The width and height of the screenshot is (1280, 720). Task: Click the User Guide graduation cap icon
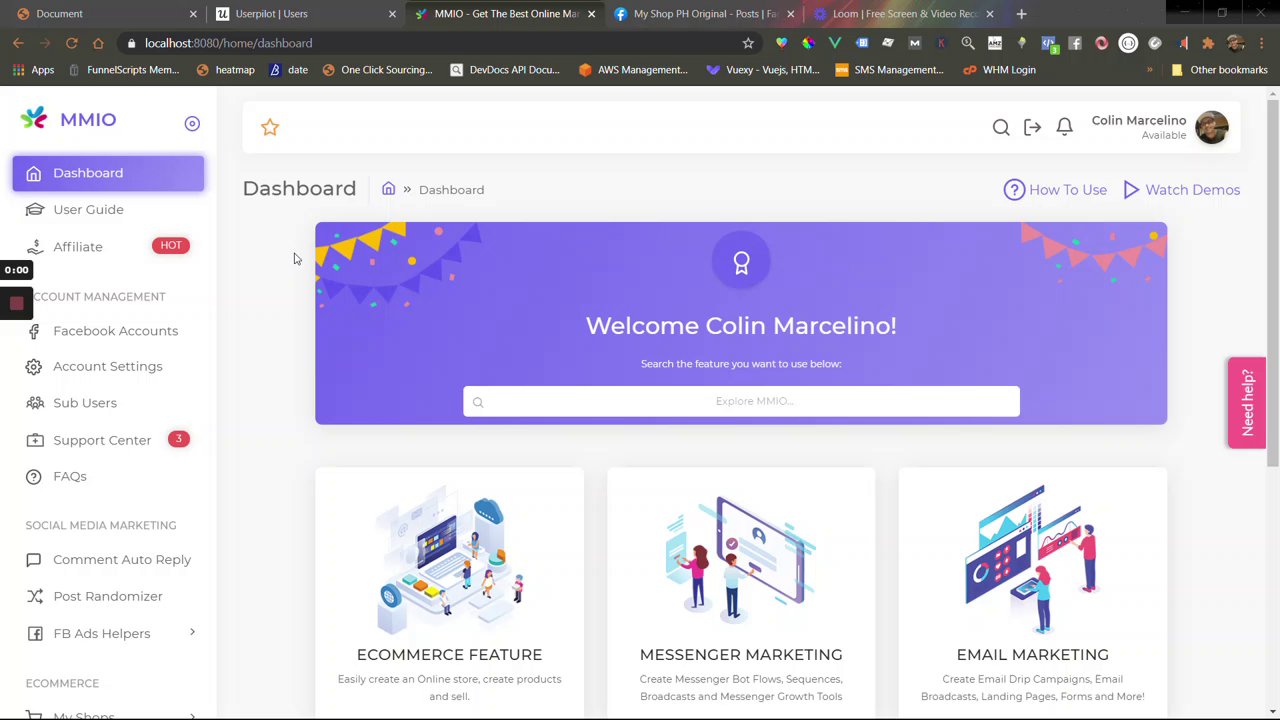(34, 209)
